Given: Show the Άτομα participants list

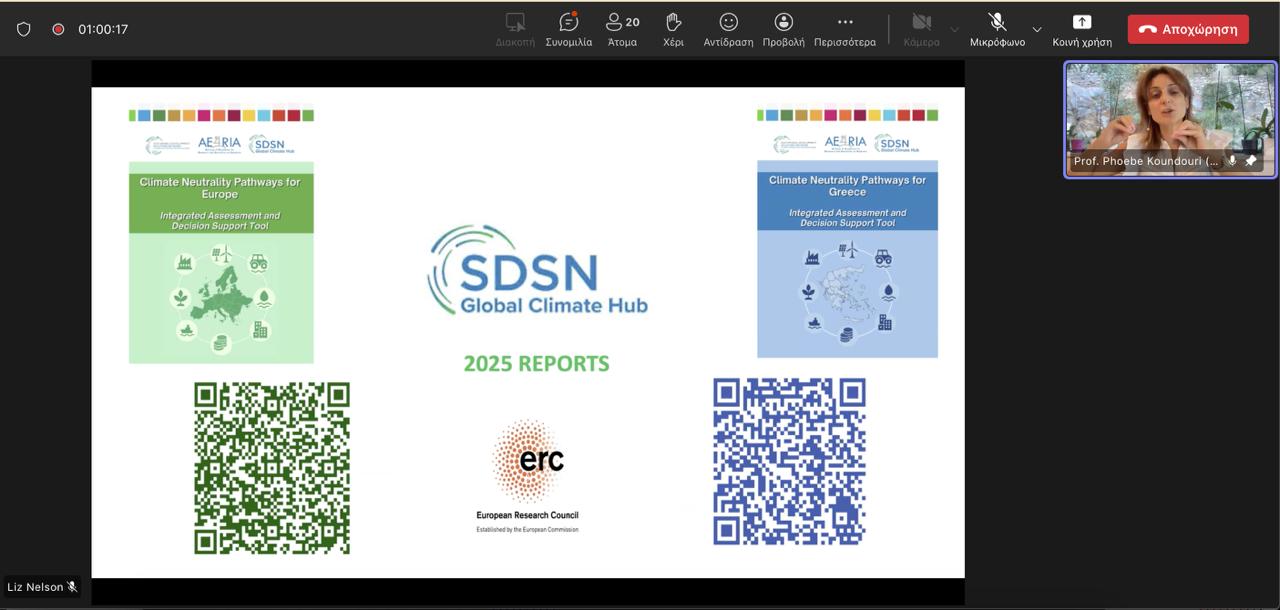Looking at the screenshot, I should pos(622,23).
